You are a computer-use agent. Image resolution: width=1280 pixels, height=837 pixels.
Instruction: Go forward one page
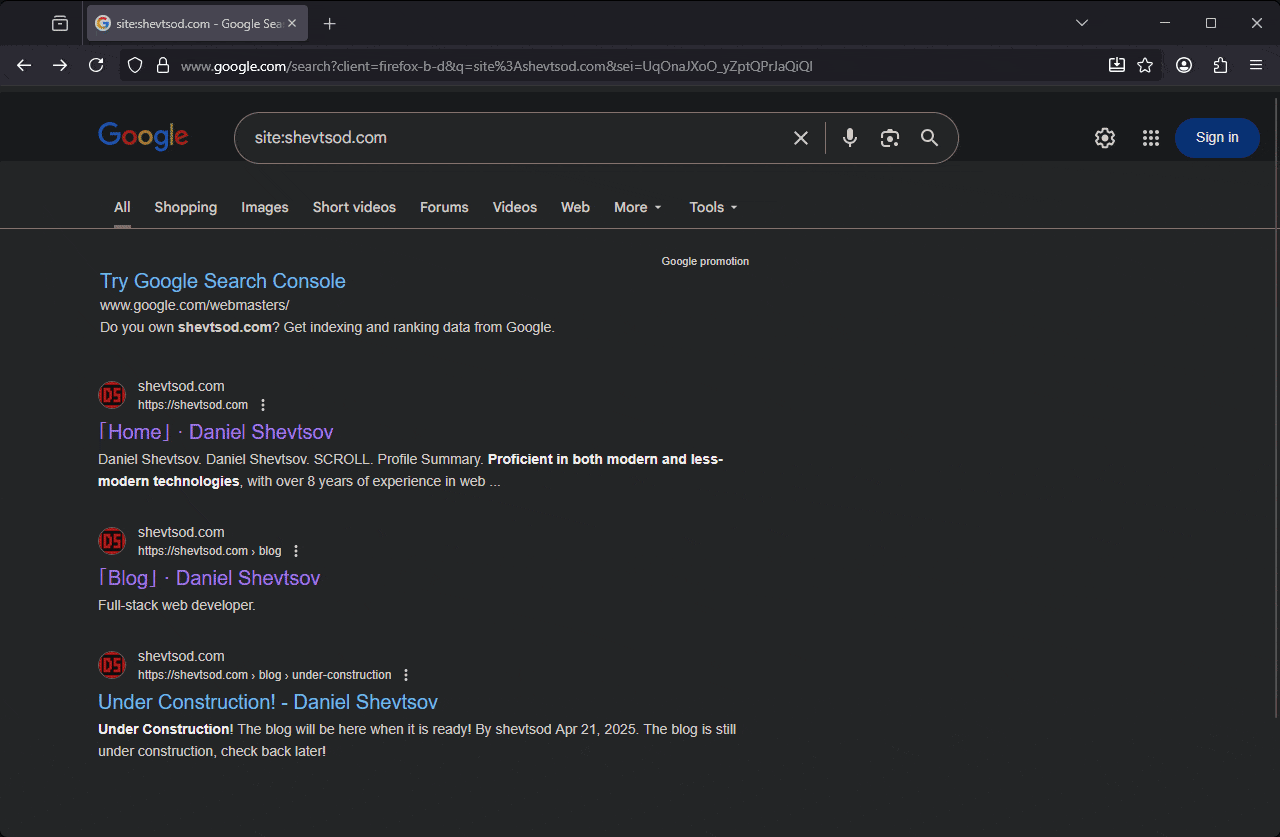pyautogui.click(x=60, y=65)
